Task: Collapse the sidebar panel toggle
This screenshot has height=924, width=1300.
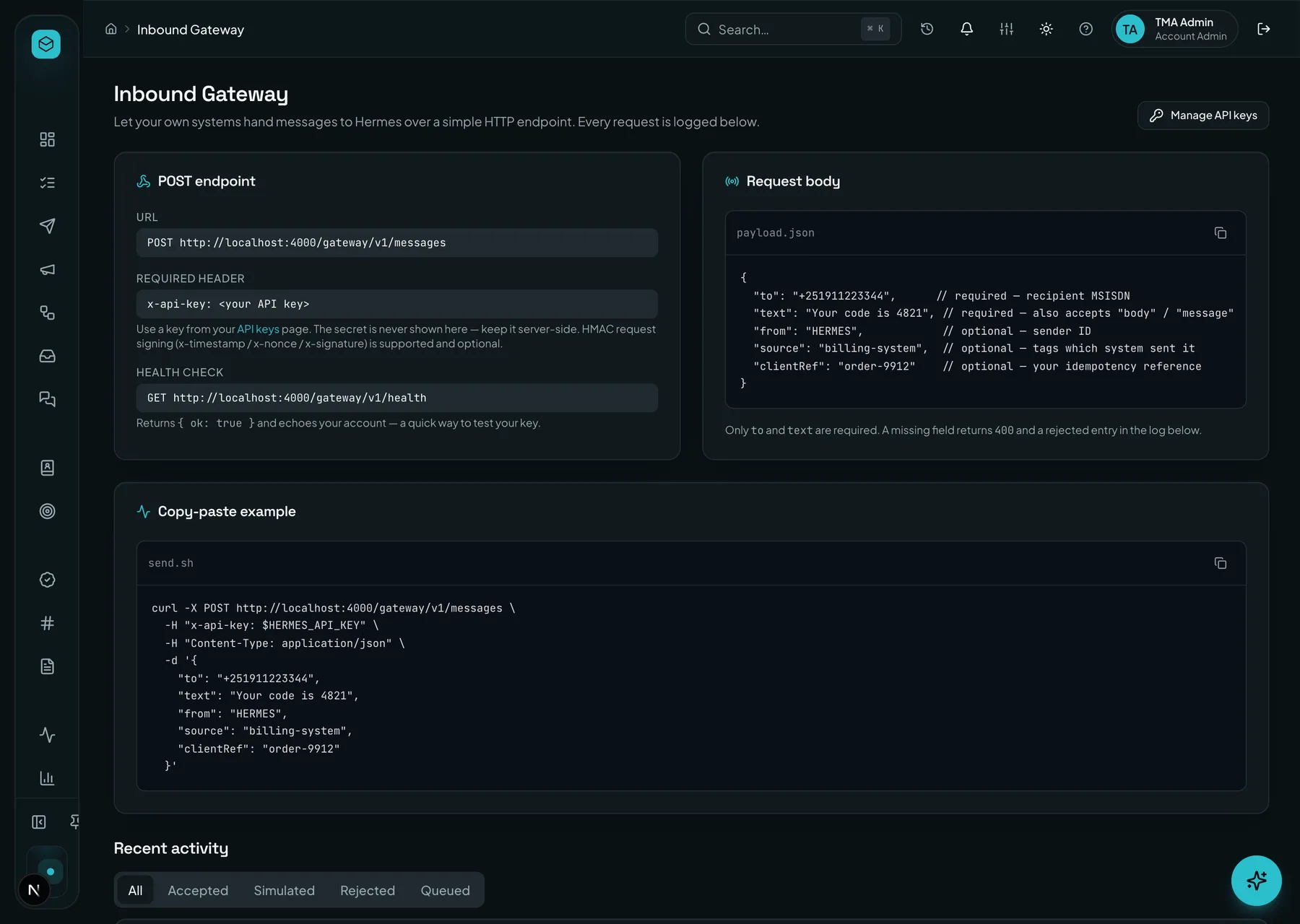Action: (x=39, y=822)
